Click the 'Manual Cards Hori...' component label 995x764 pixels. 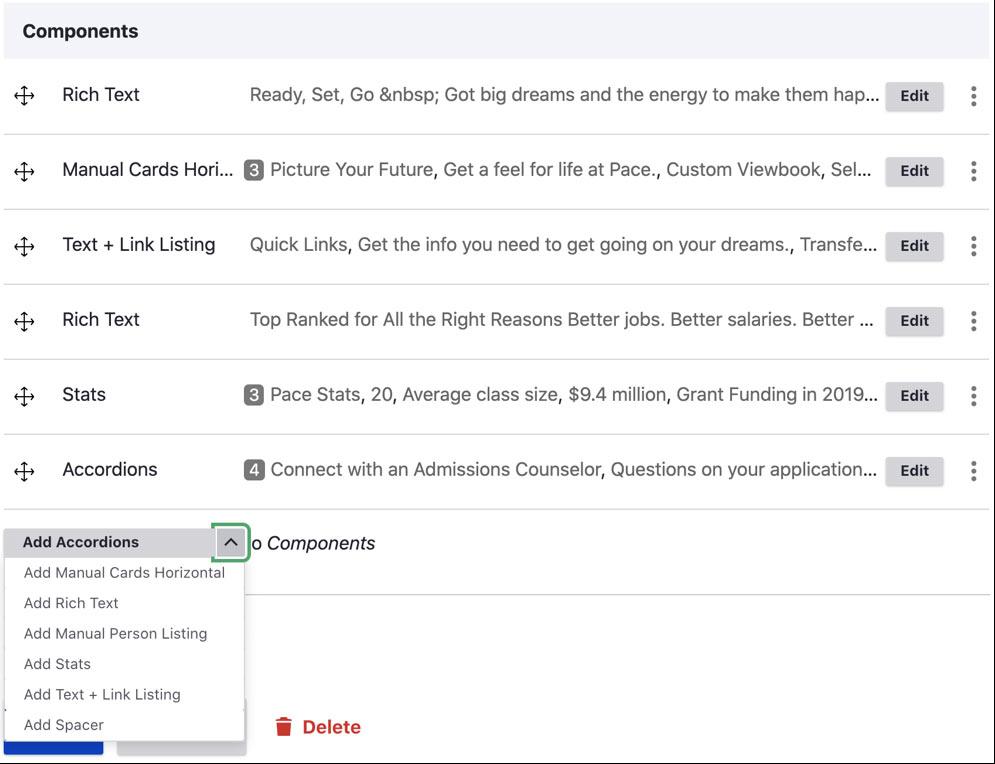[x=147, y=170]
